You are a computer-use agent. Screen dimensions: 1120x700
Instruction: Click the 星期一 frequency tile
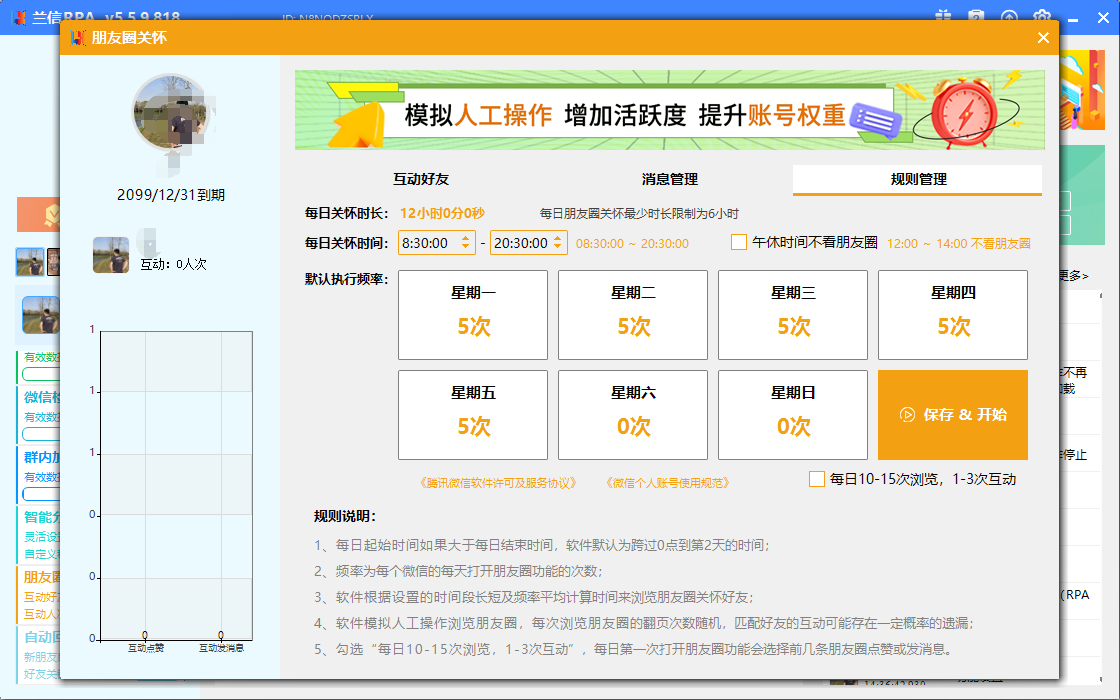473,315
